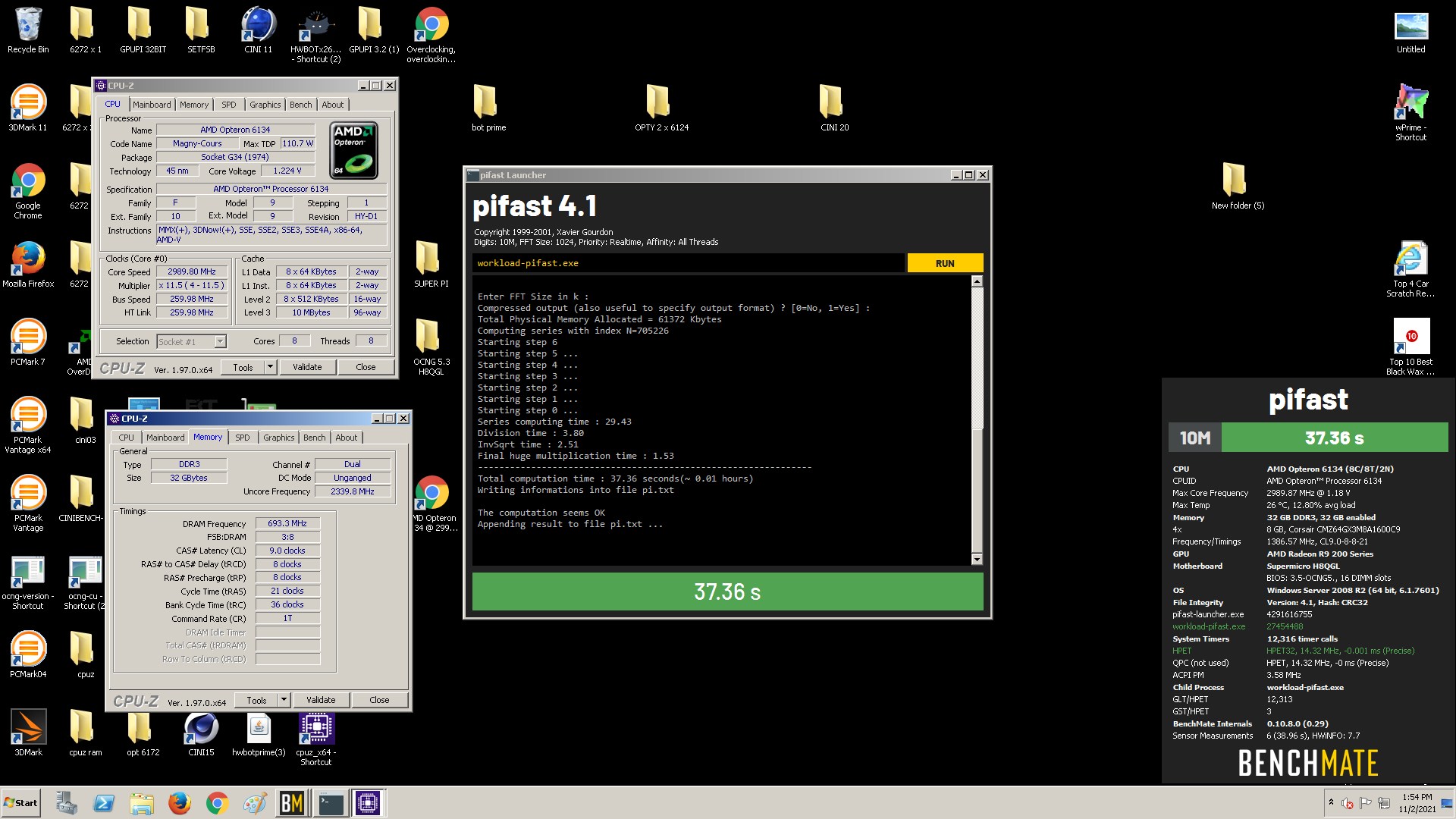Launch 3DMark 11 desktop icon
This screenshot has width=1456, height=819.
tap(28, 108)
